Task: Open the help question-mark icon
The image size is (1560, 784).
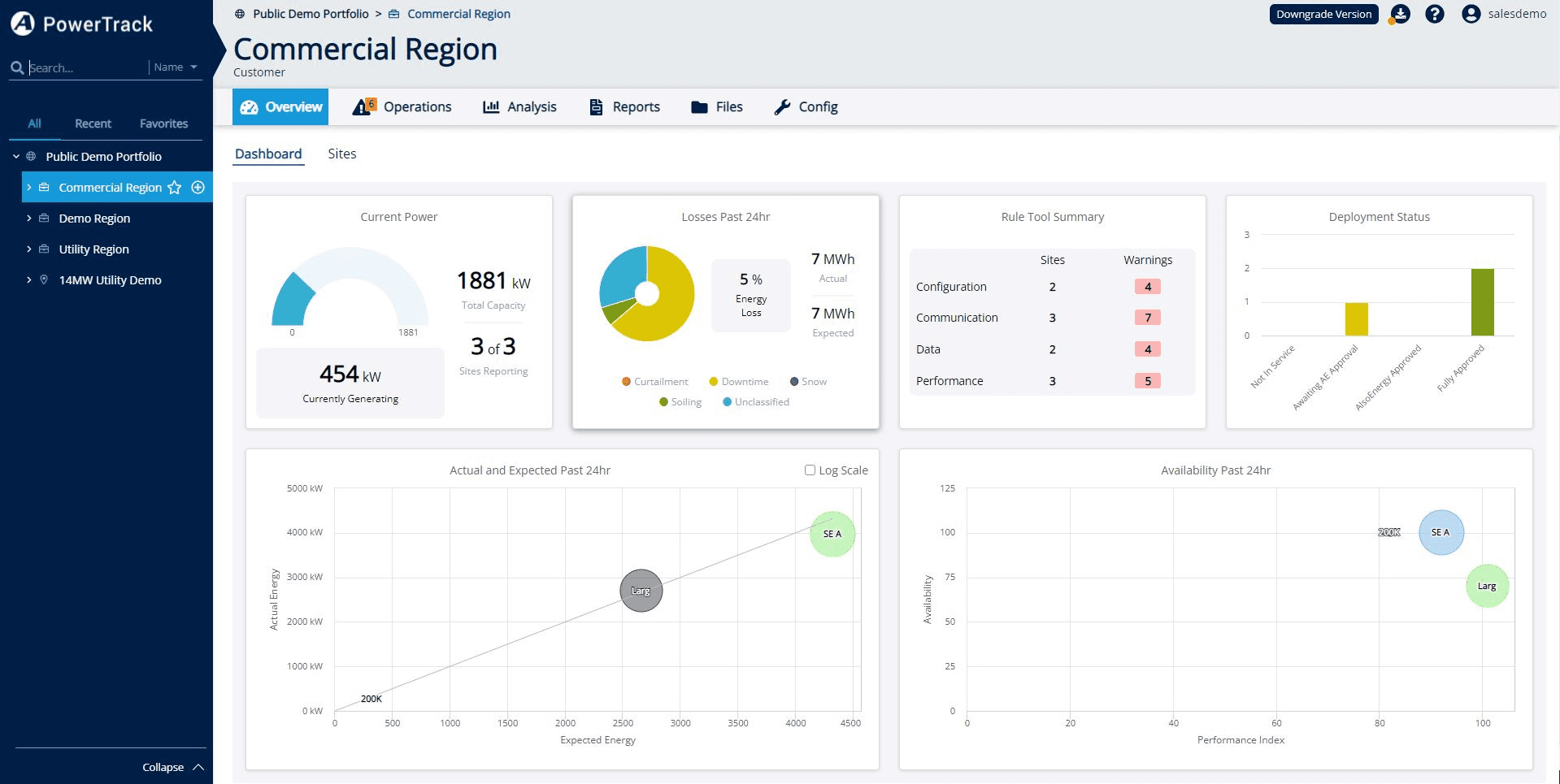Action: (1434, 14)
